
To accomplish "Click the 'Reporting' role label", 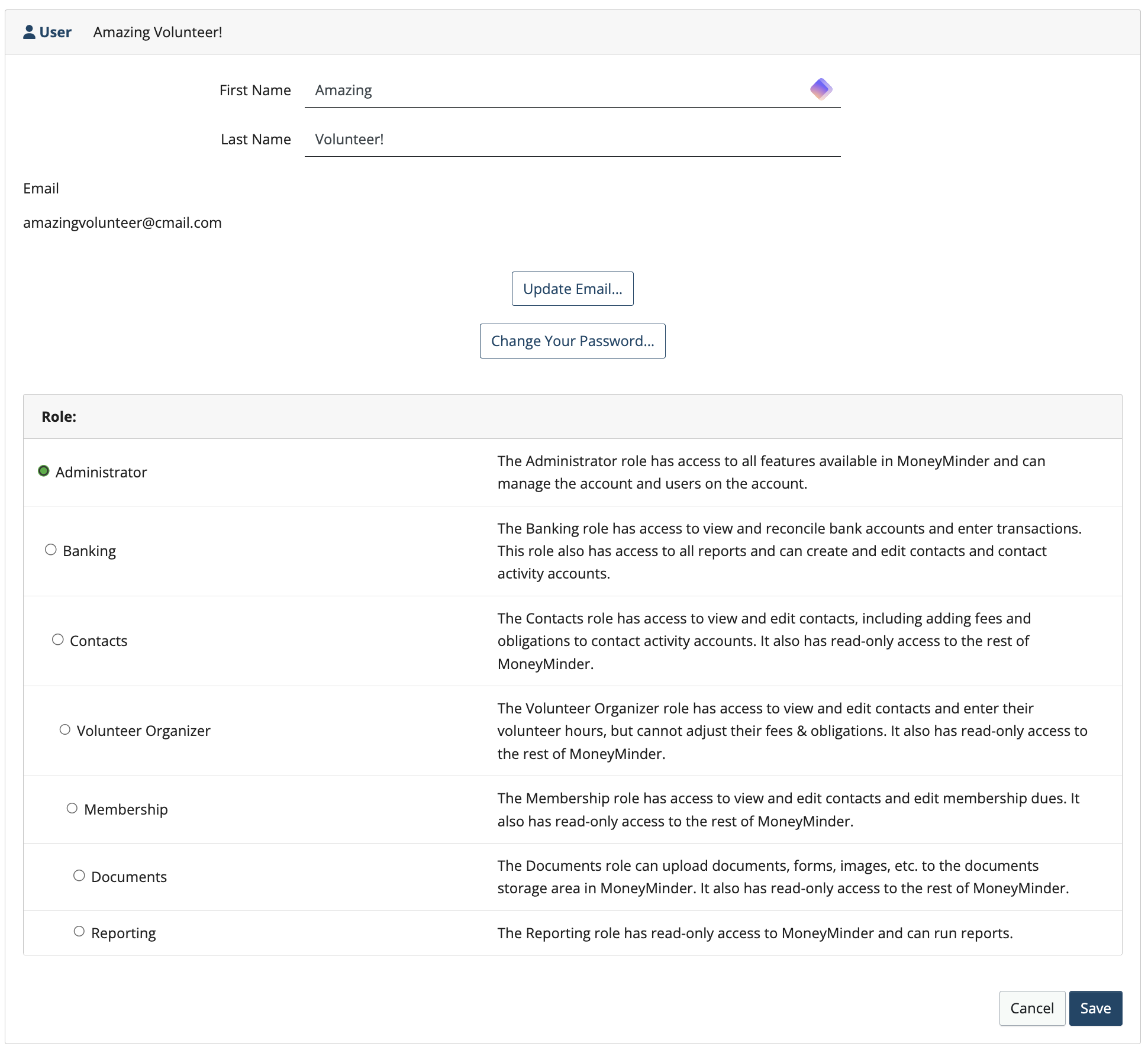I will pyautogui.click(x=124, y=933).
